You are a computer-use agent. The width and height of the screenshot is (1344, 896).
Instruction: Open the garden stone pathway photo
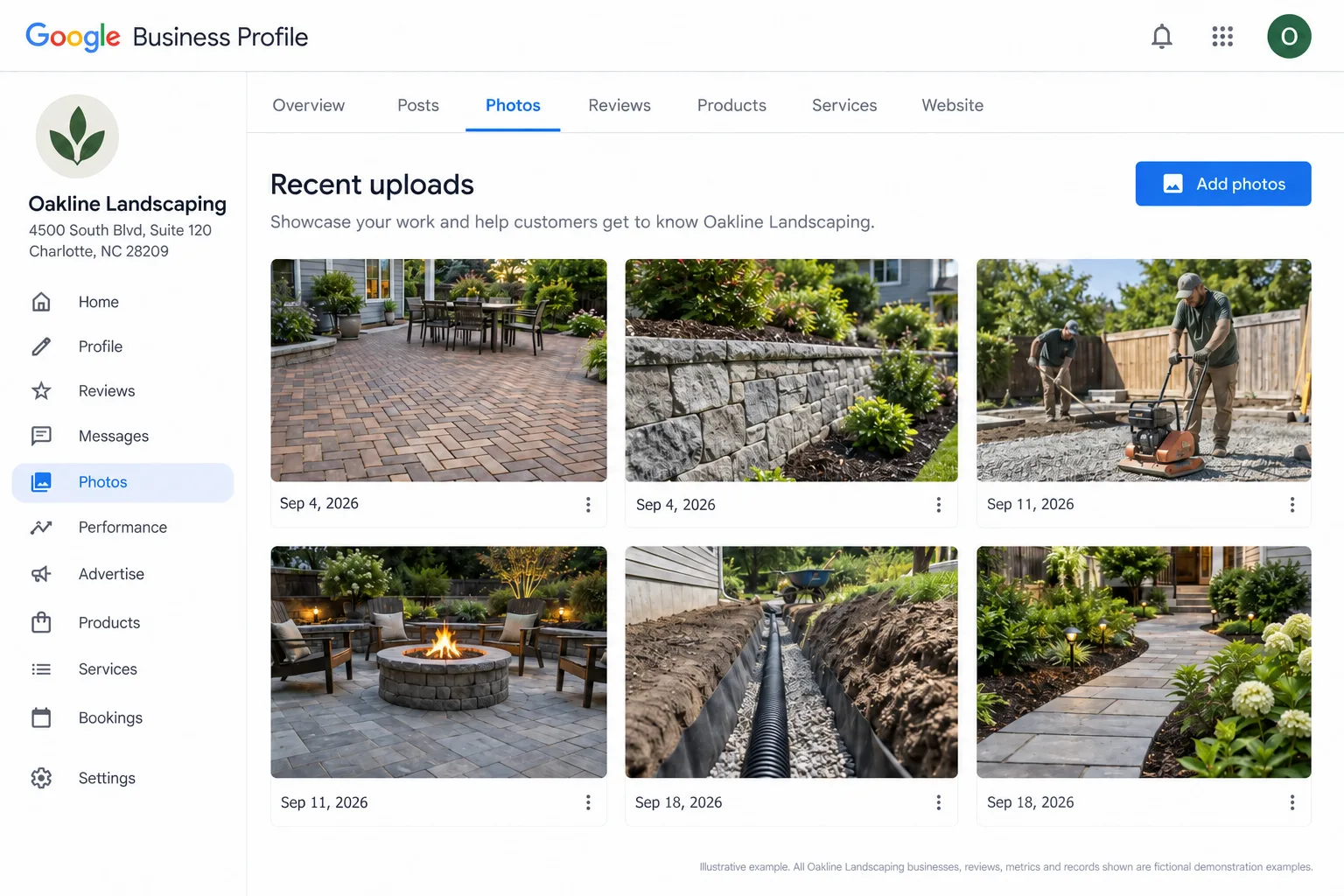tap(1144, 662)
